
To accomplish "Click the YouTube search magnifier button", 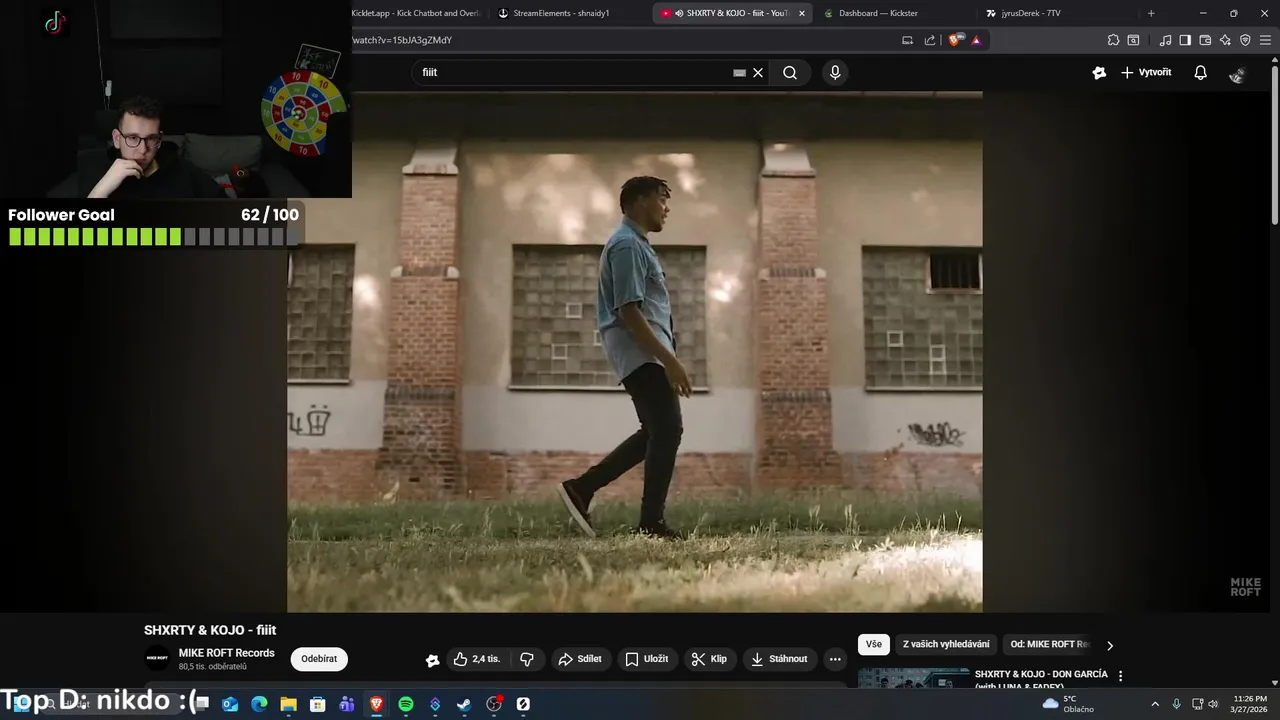I will coord(790,72).
